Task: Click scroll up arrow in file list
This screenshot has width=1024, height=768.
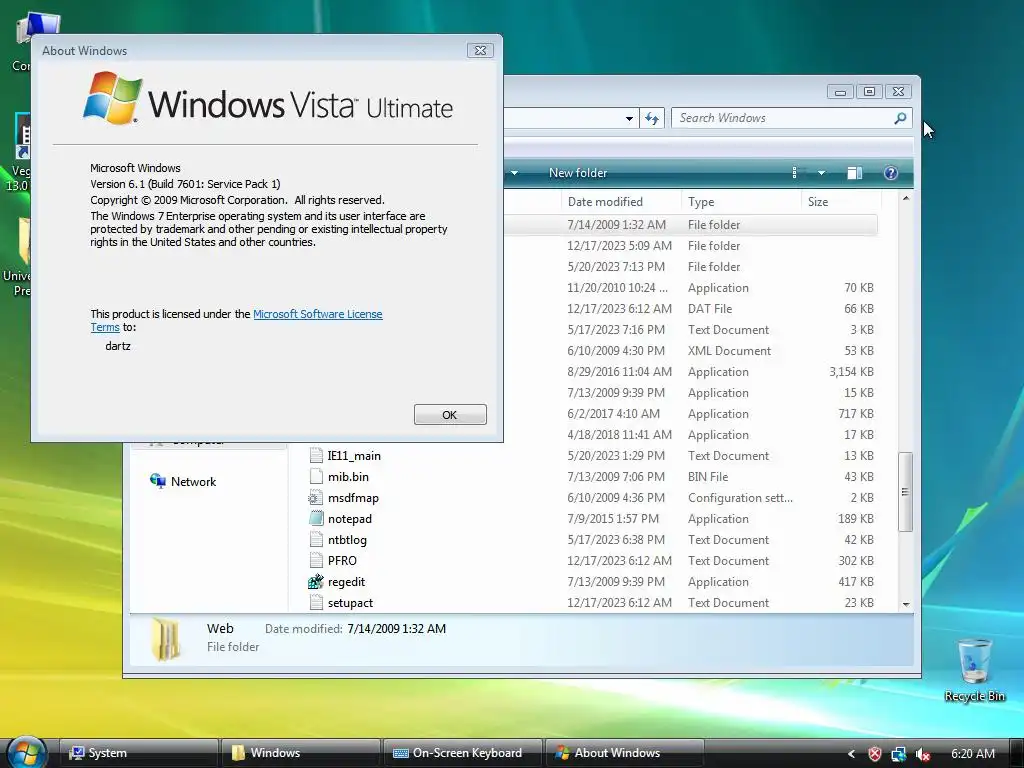Action: 906,198
